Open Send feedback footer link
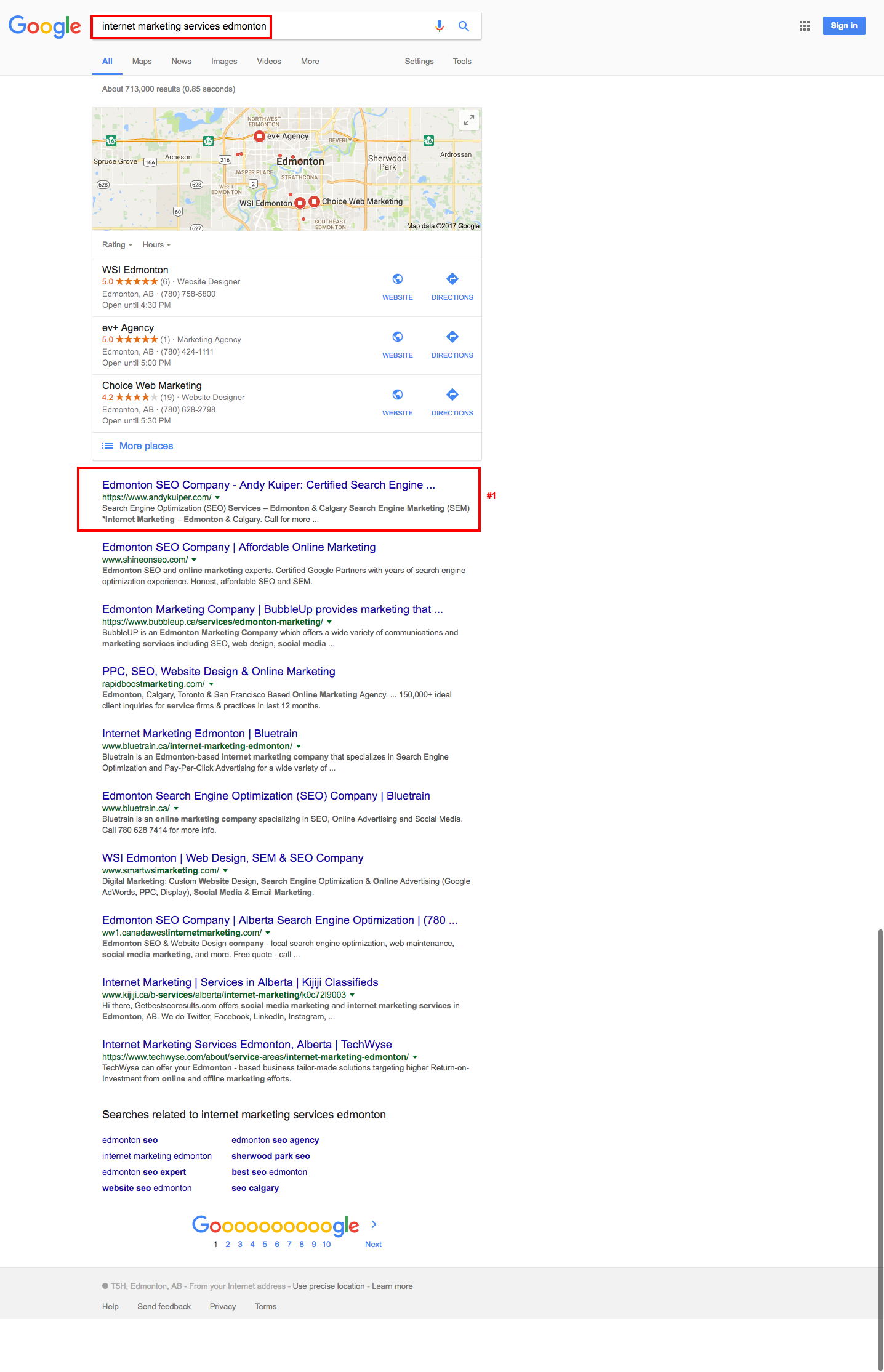884x1372 pixels. (164, 1306)
